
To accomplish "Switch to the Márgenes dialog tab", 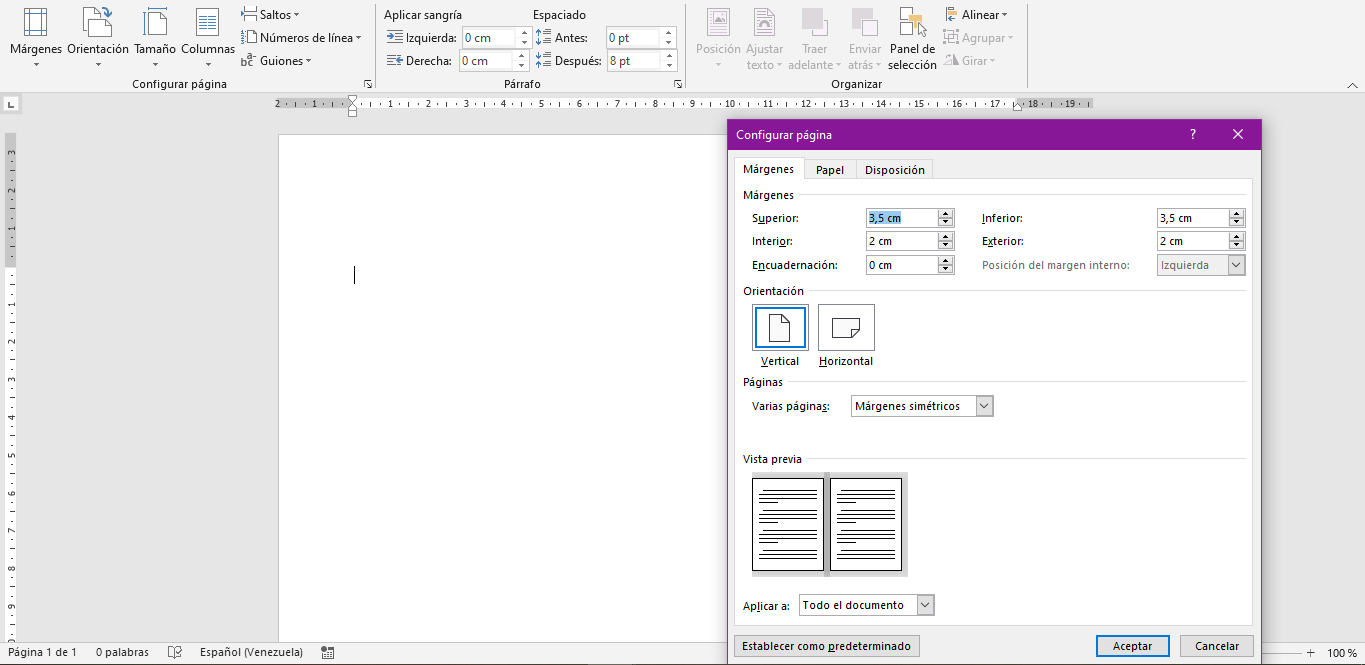I will [768, 170].
